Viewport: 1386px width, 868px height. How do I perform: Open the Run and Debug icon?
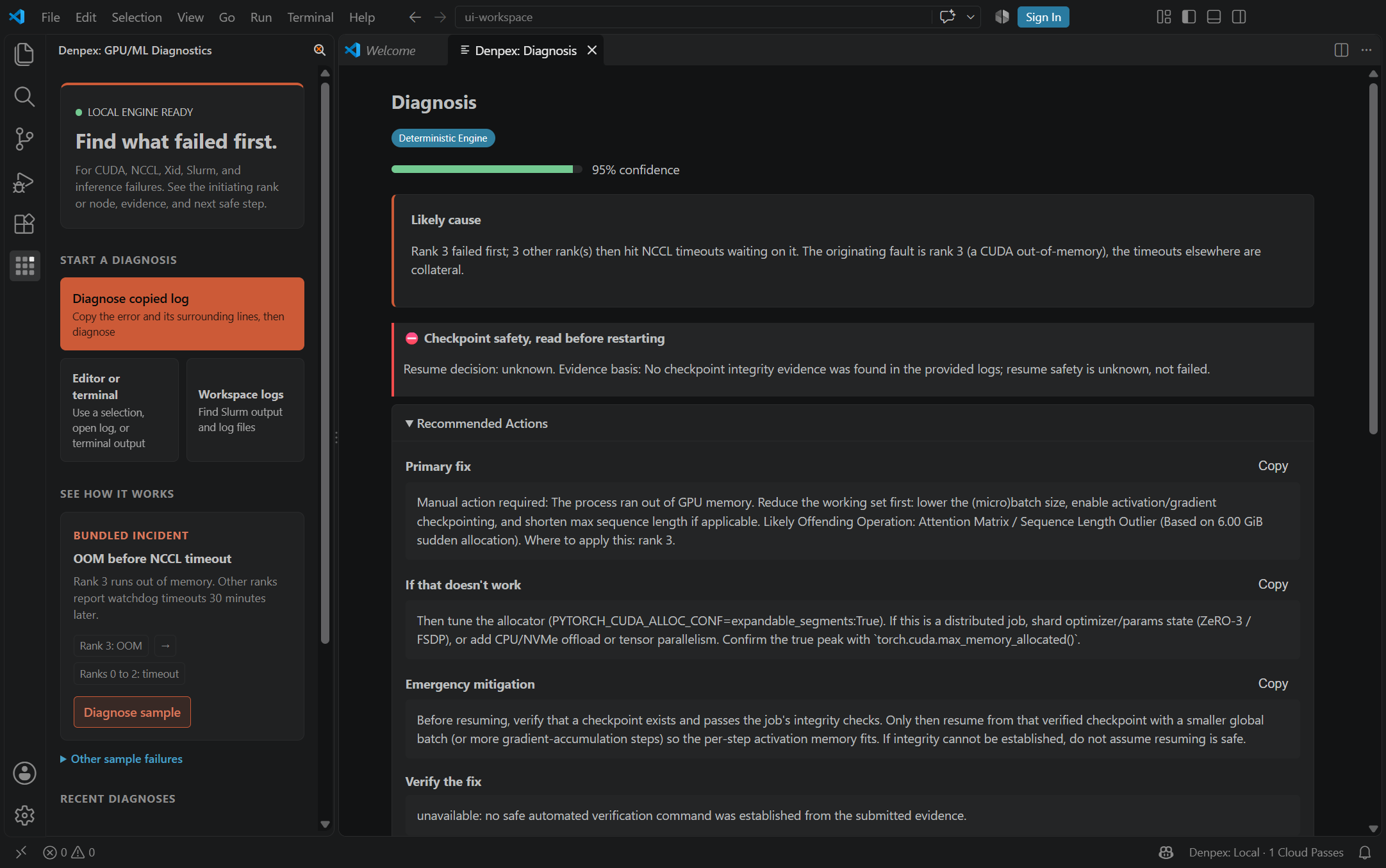(x=24, y=182)
